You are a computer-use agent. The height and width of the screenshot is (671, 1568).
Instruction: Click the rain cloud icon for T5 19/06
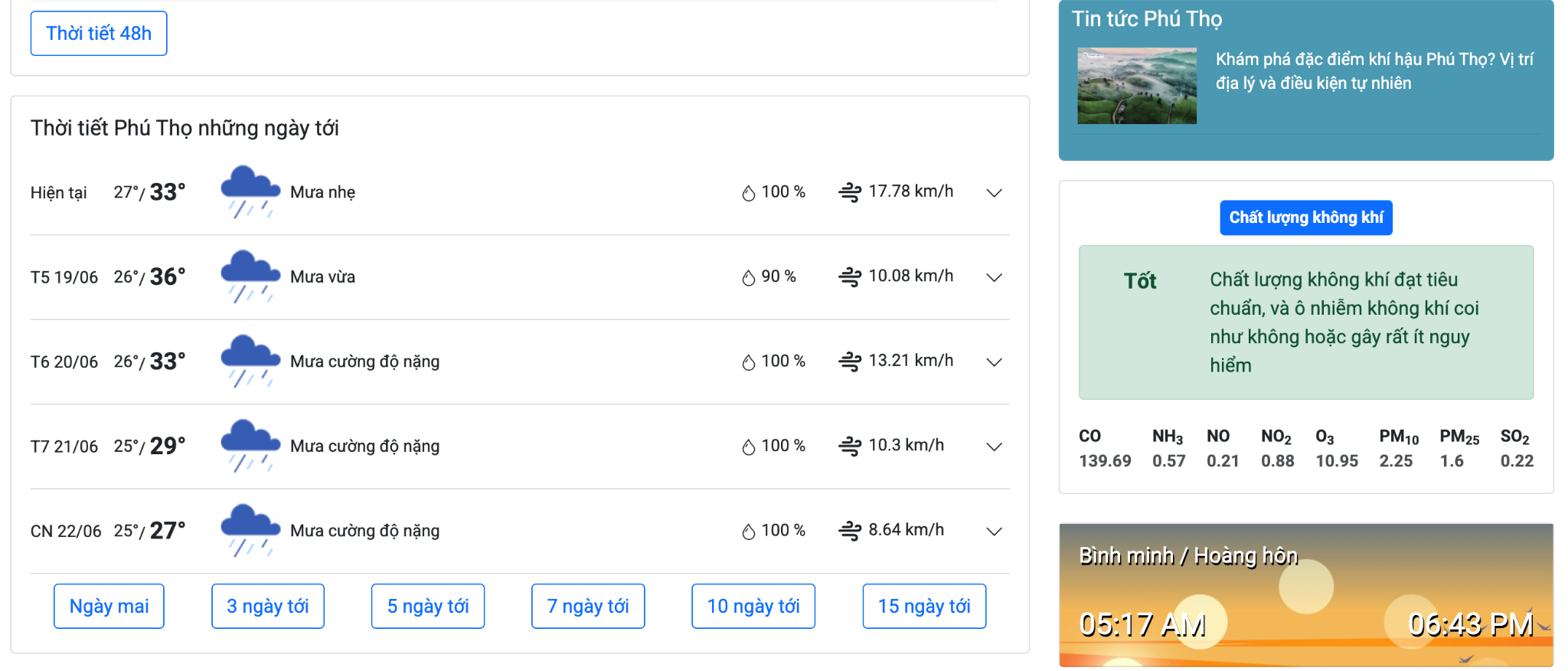[x=250, y=277]
